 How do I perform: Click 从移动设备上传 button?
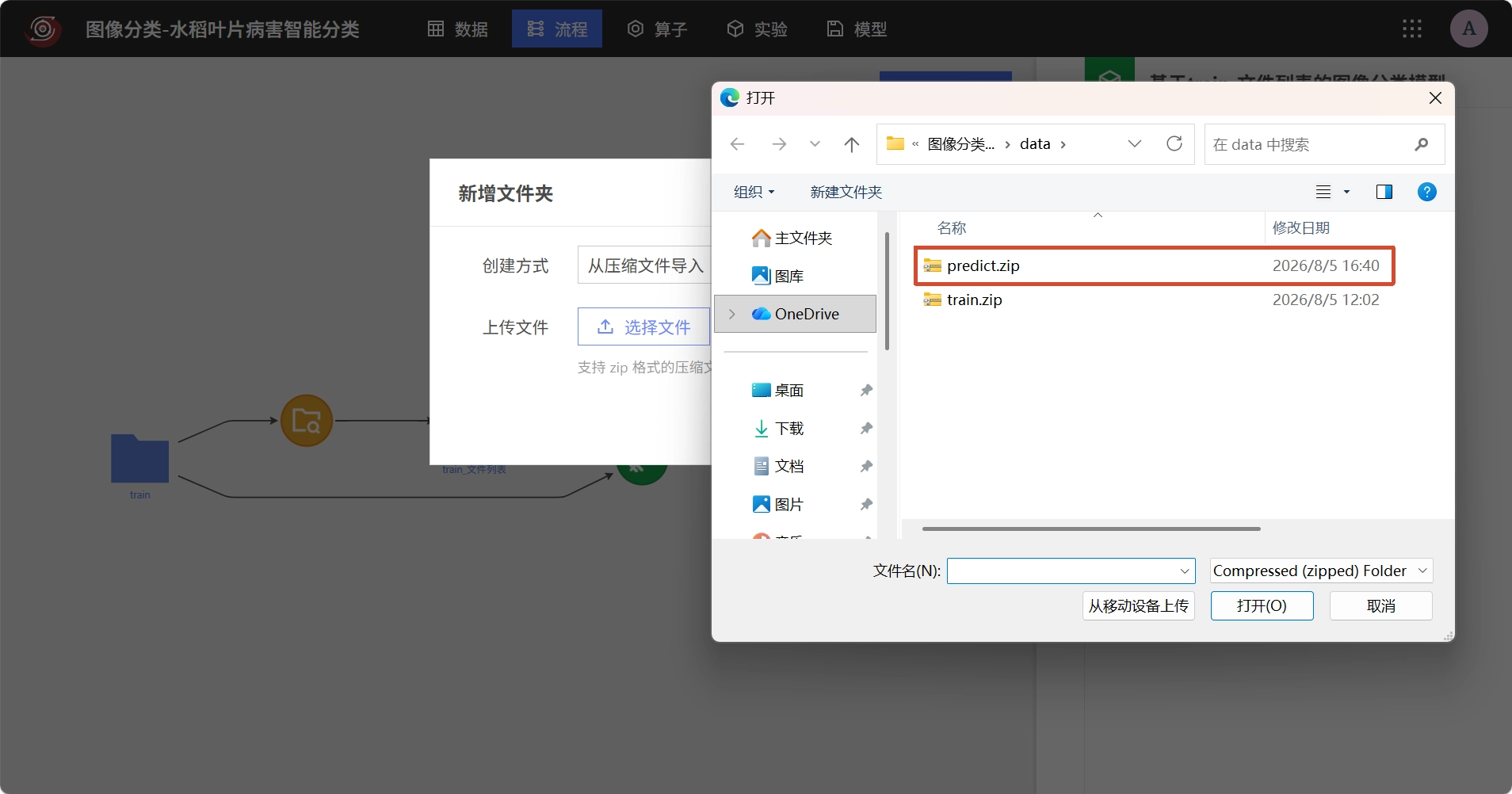point(1138,605)
